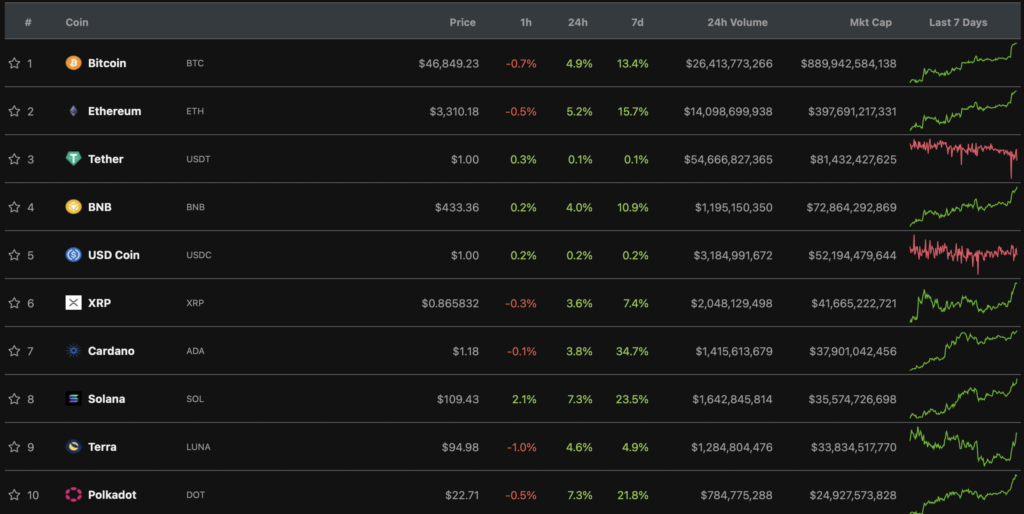
Task: Sort by the Mkt Cap header
Action: (x=871, y=22)
